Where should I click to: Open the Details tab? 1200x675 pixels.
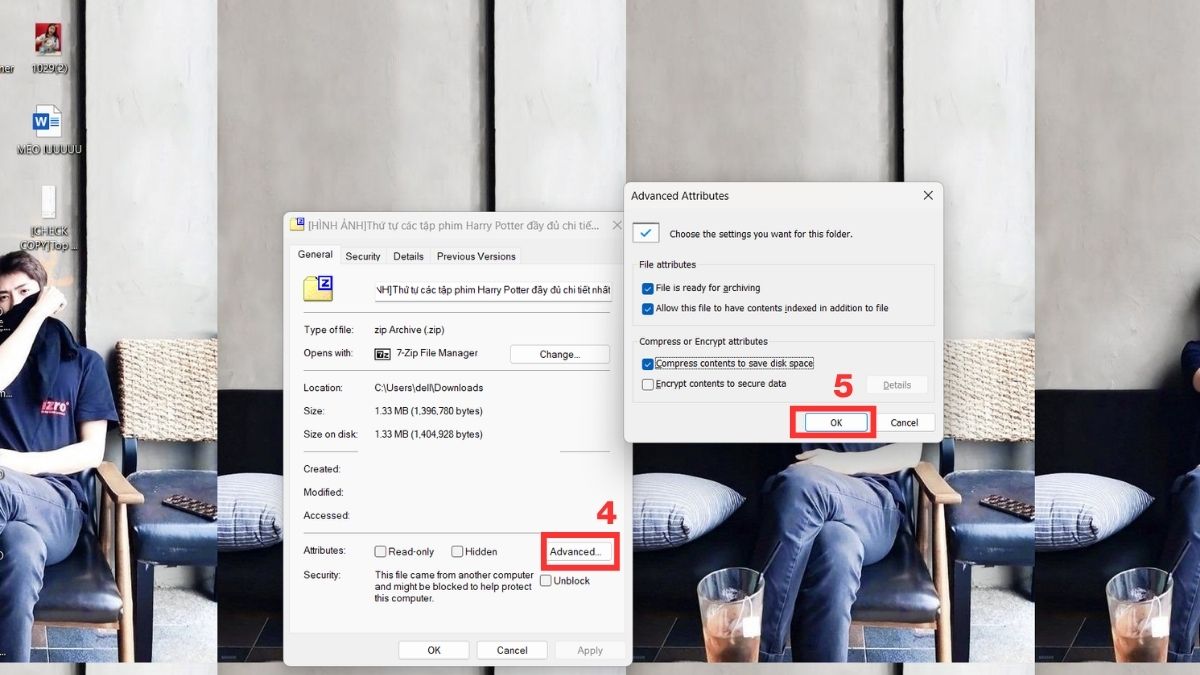(408, 256)
